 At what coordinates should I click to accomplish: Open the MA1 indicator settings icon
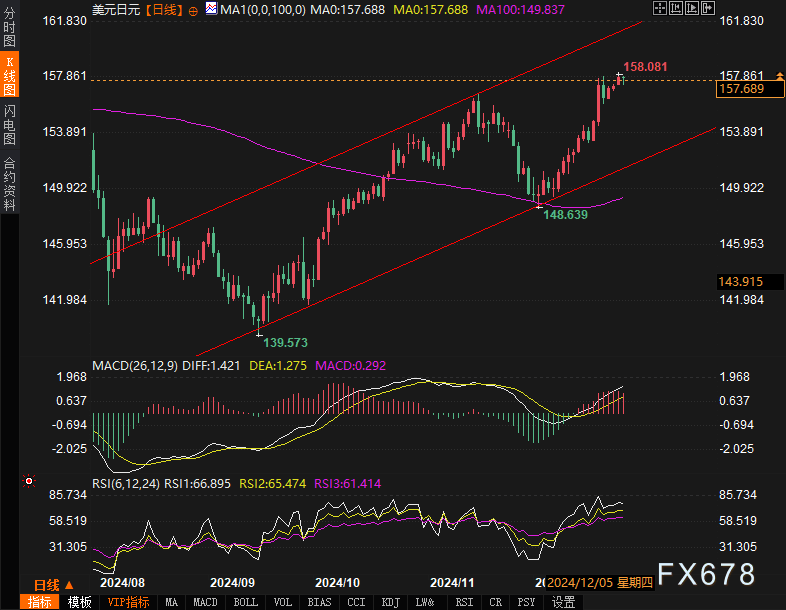(x=212, y=9)
